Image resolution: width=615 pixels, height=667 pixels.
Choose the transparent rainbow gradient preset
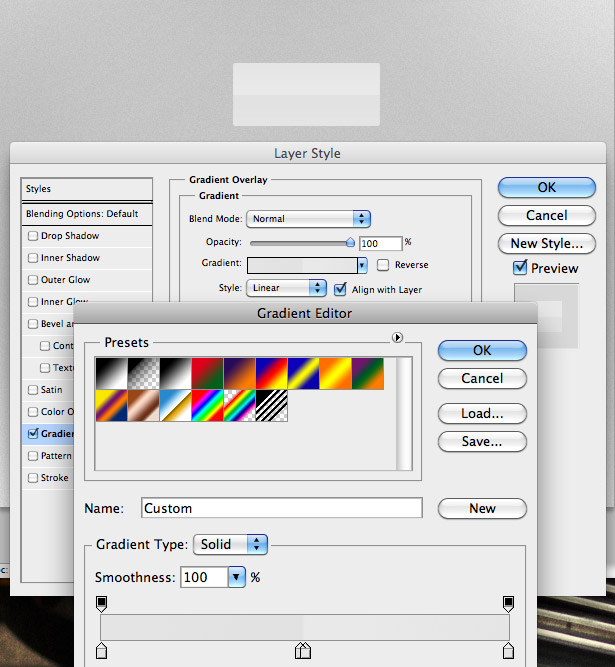[239, 405]
